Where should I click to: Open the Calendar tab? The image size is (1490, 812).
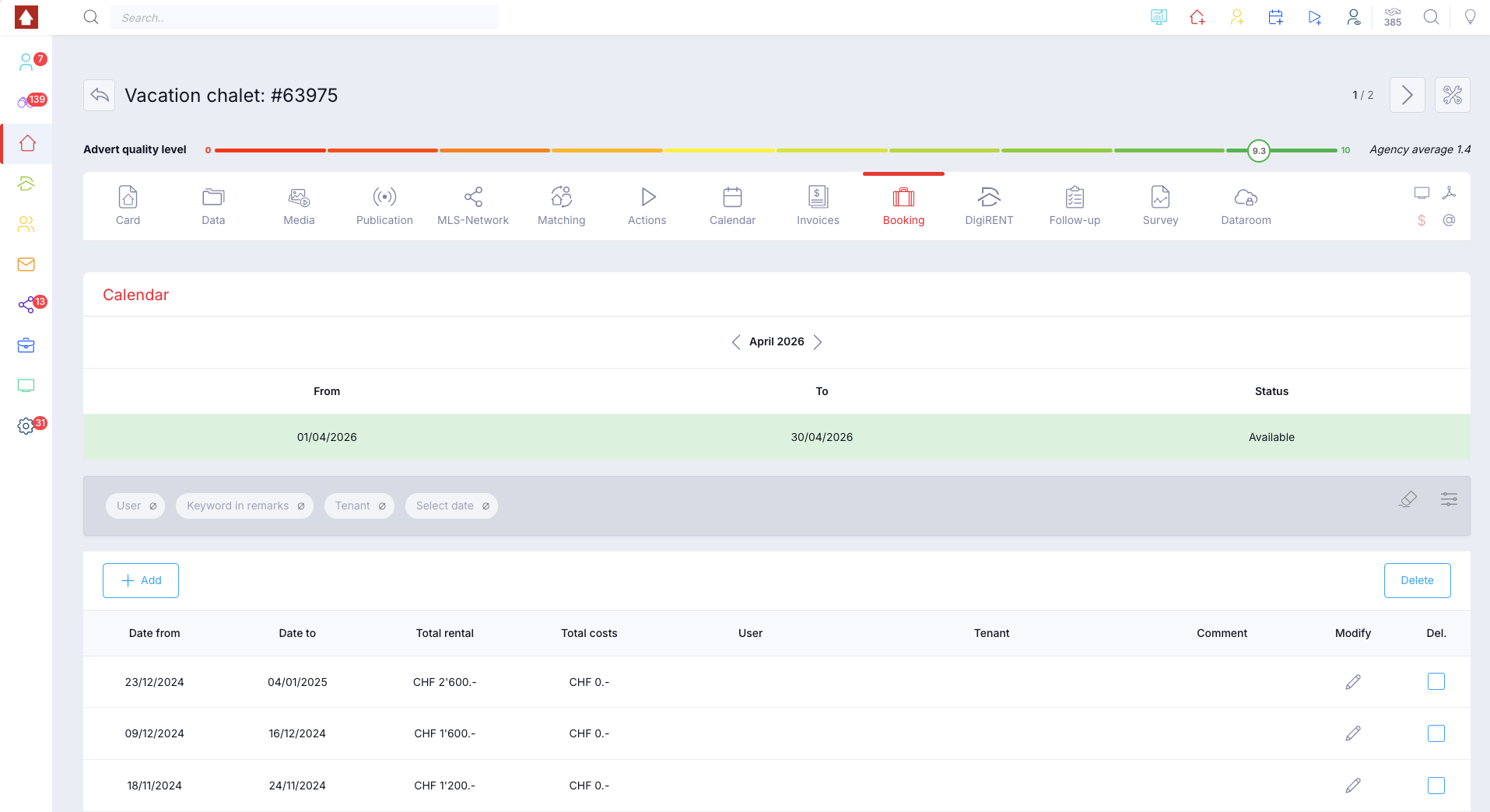[x=732, y=206]
